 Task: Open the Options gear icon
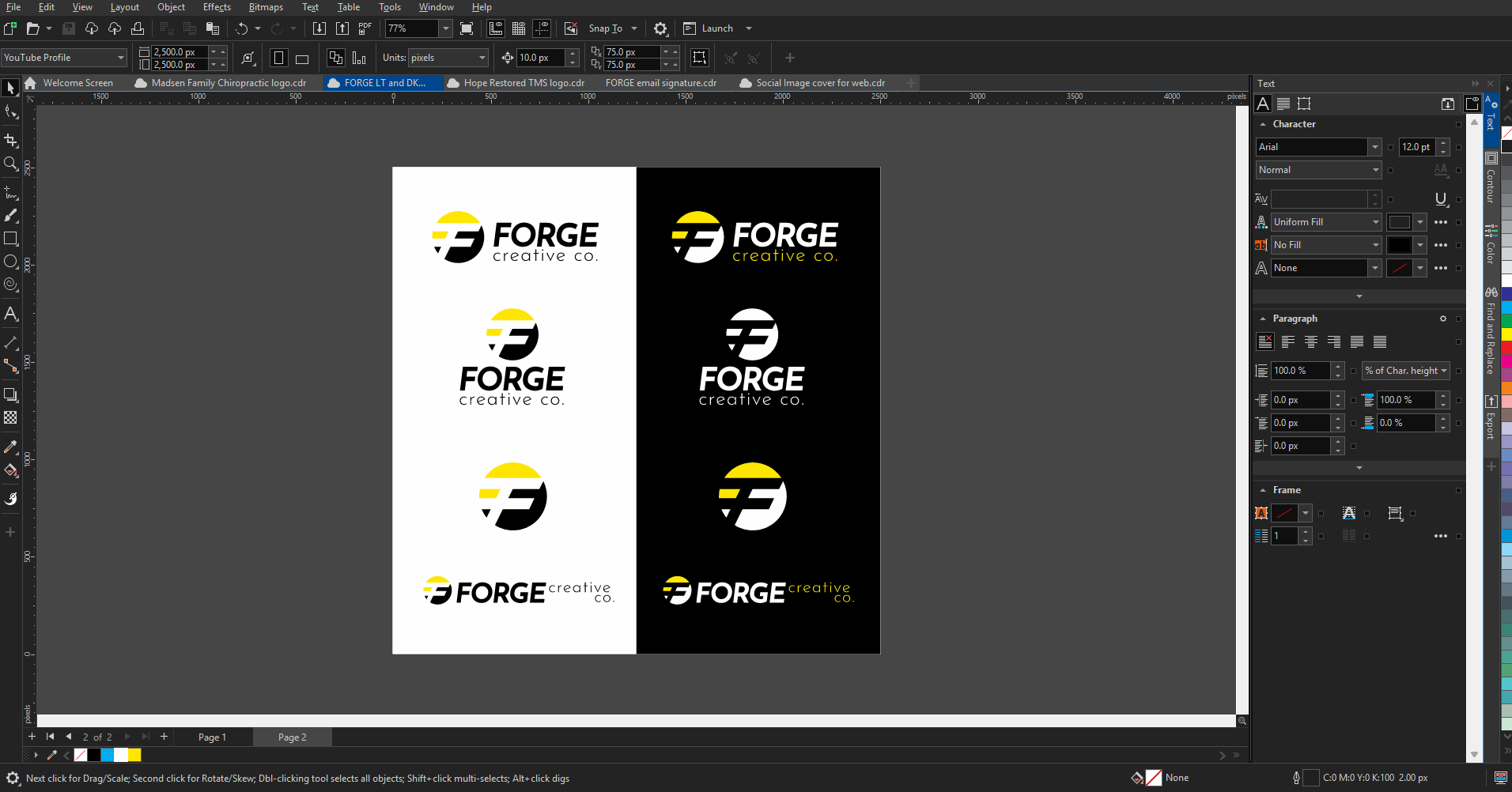[x=660, y=28]
